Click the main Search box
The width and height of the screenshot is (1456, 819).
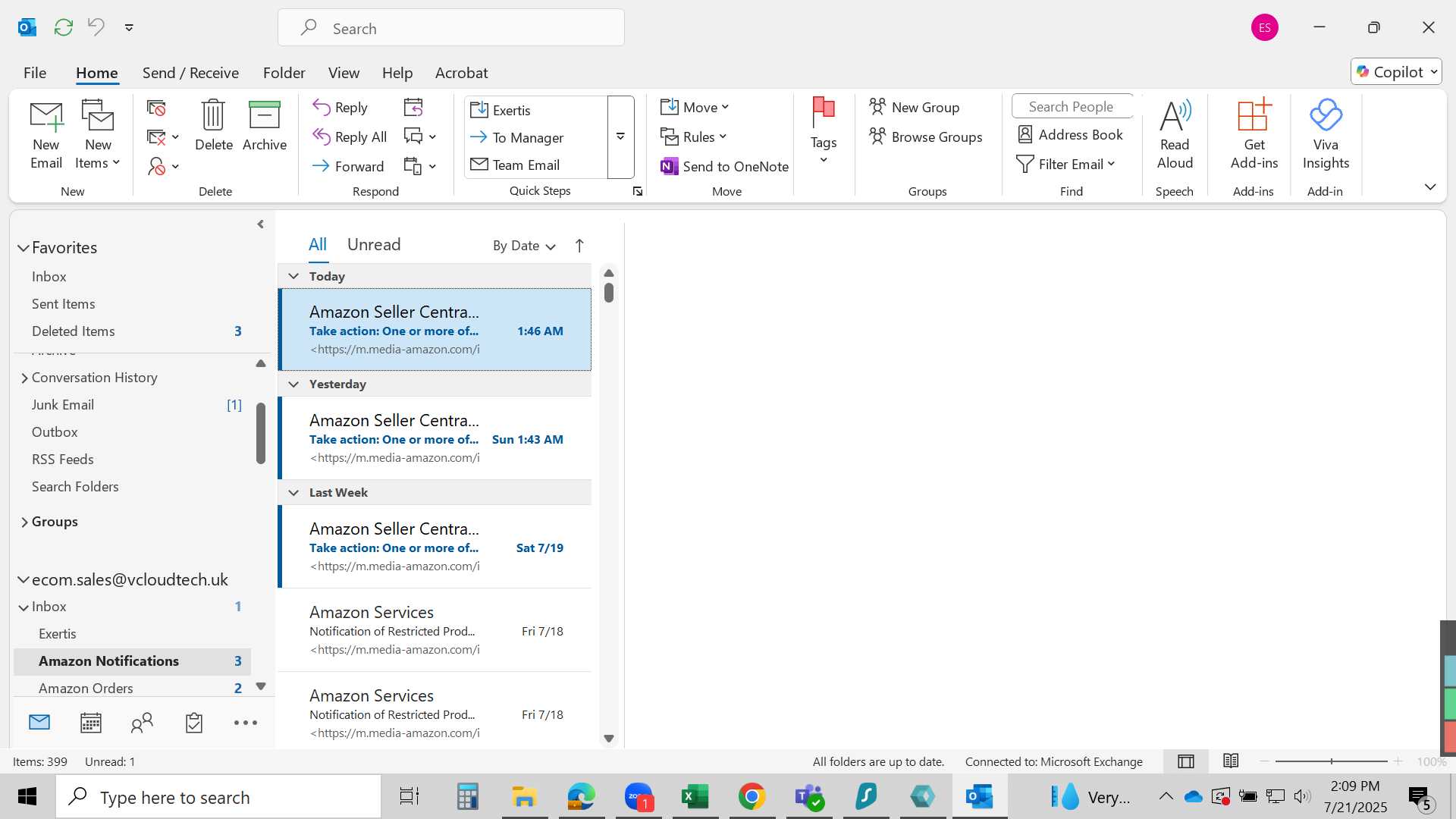pyautogui.click(x=451, y=28)
